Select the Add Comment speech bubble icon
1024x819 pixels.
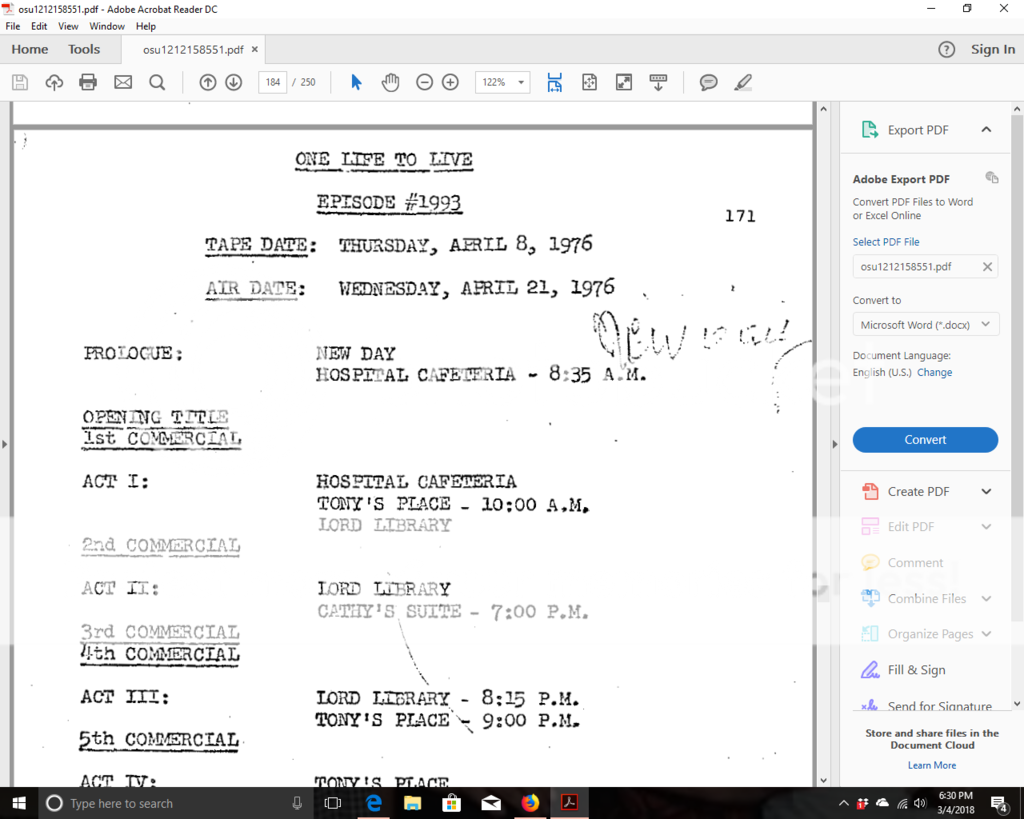coord(708,82)
